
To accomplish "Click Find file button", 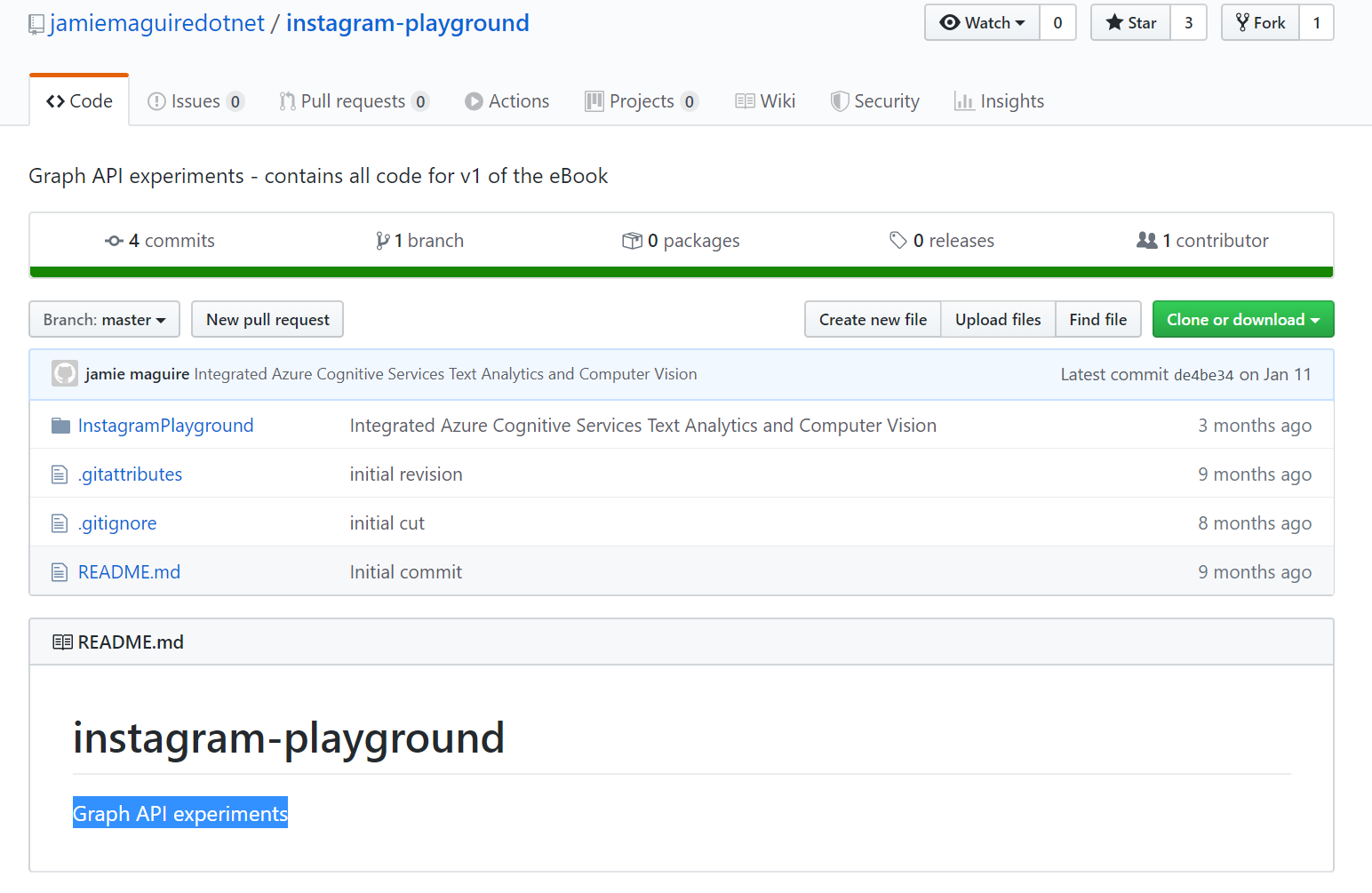I will tap(1098, 319).
